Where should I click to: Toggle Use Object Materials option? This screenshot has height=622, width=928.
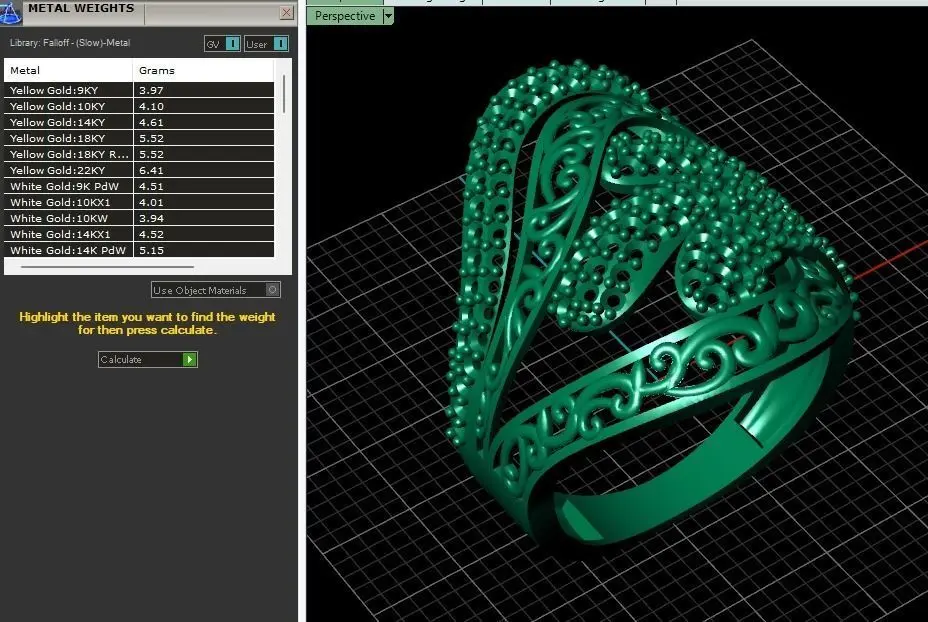215,290
